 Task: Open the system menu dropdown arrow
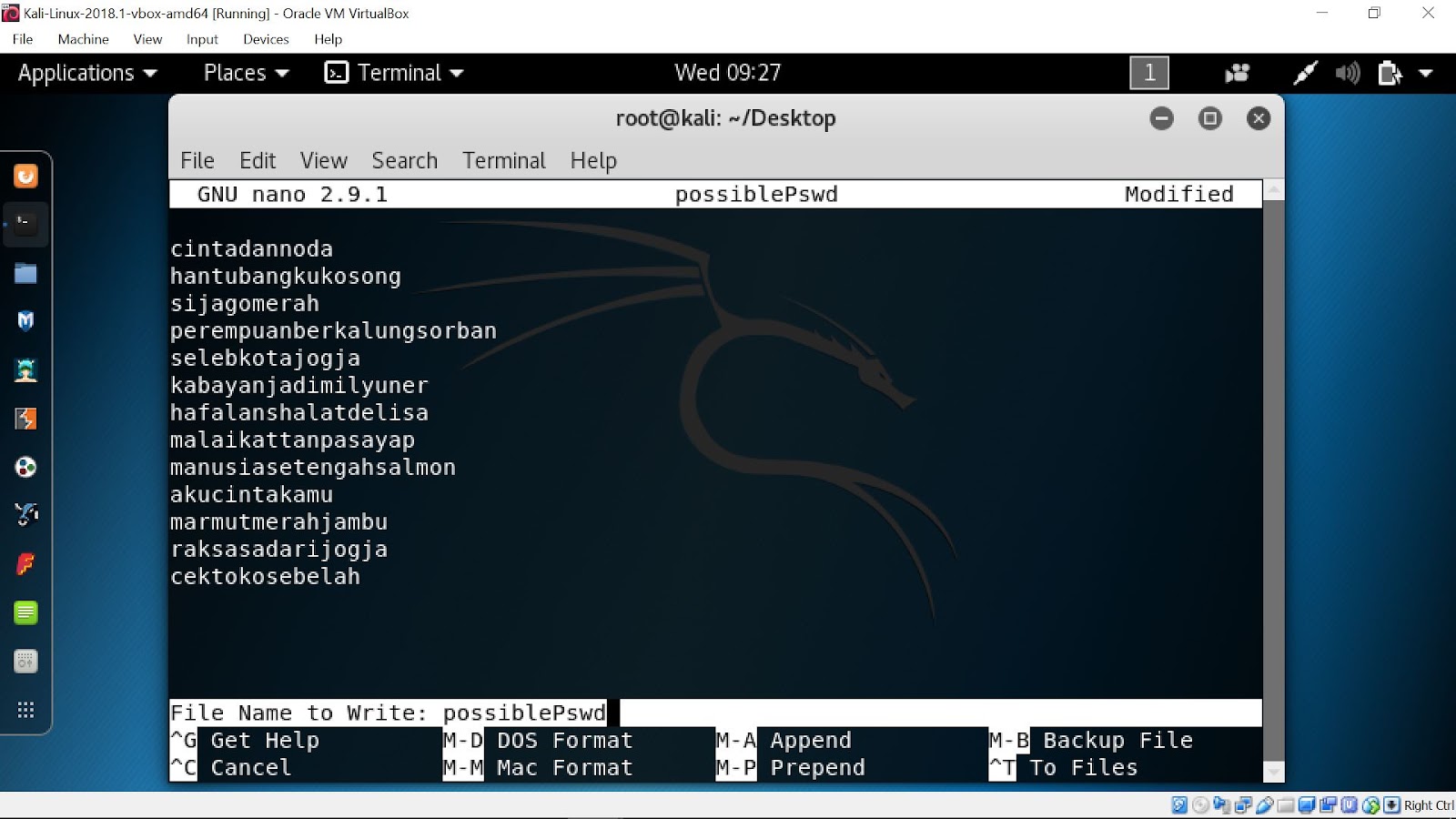(x=1426, y=73)
